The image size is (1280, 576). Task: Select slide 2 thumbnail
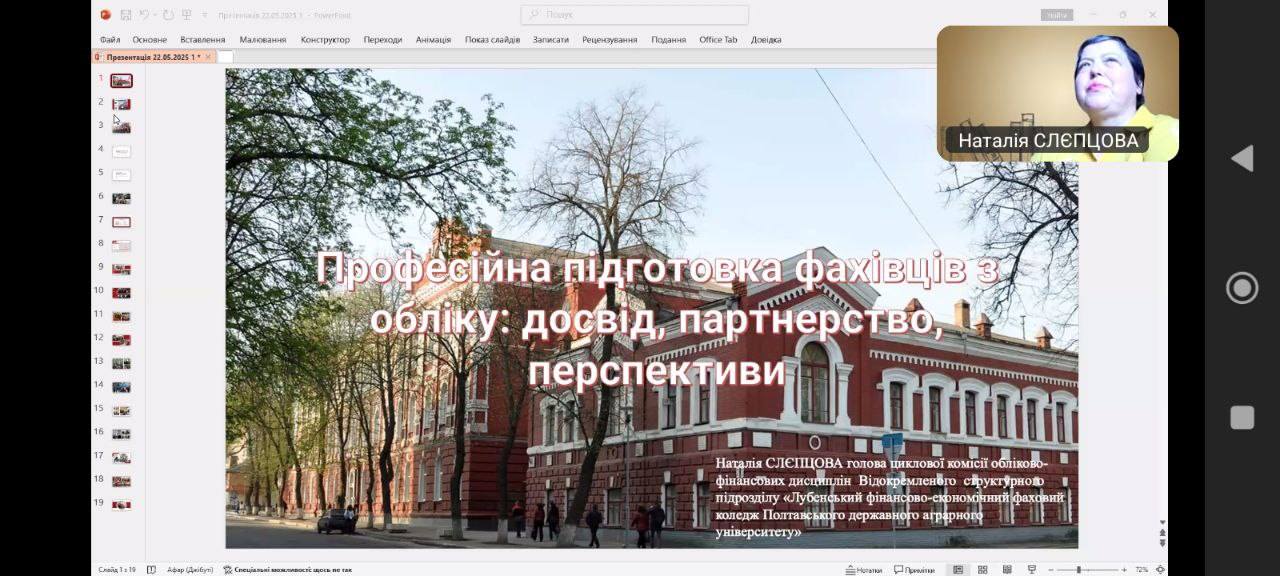pos(121,104)
